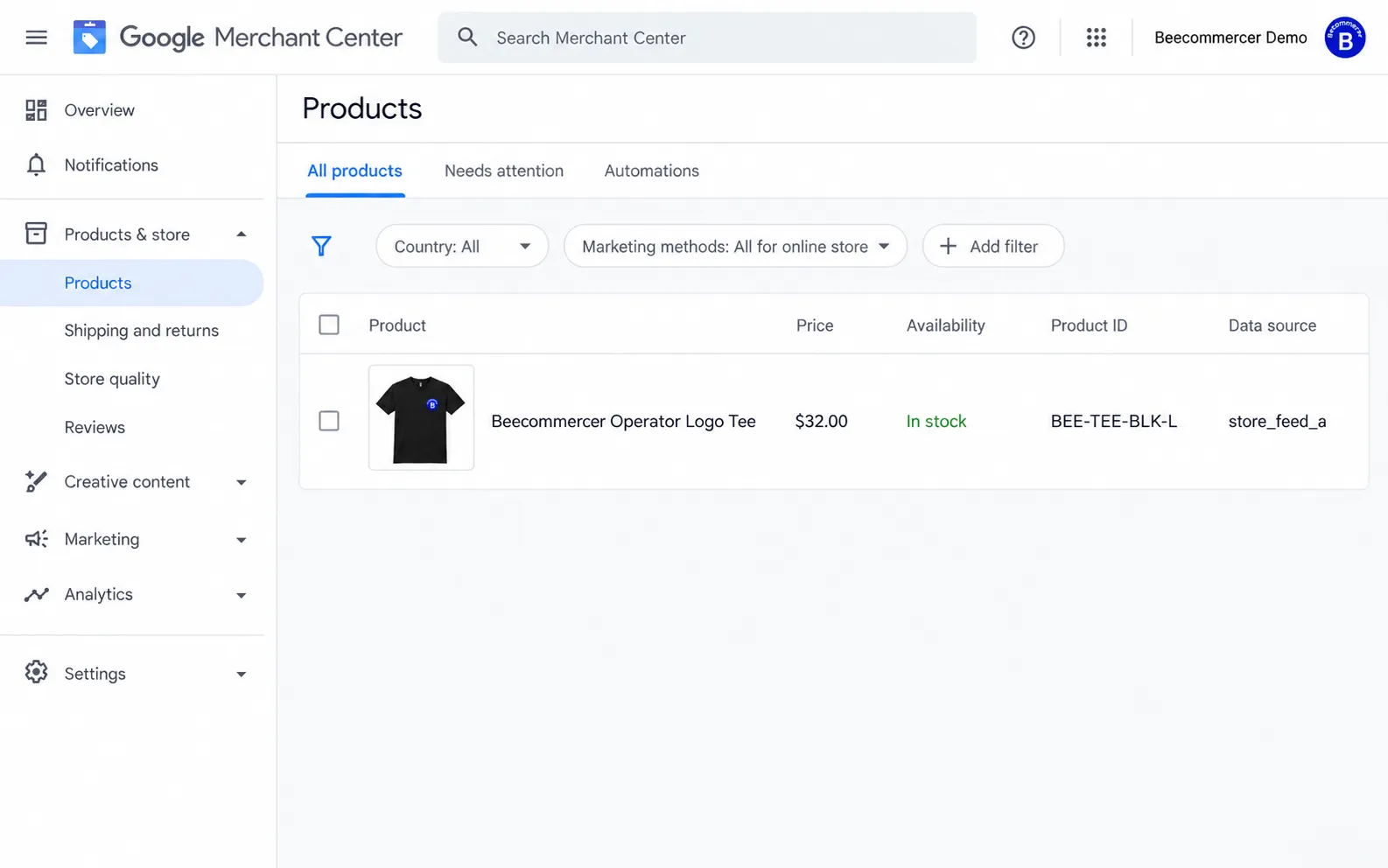Click the search magnifier icon
The height and width of the screenshot is (868, 1388).
tap(467, 38)
